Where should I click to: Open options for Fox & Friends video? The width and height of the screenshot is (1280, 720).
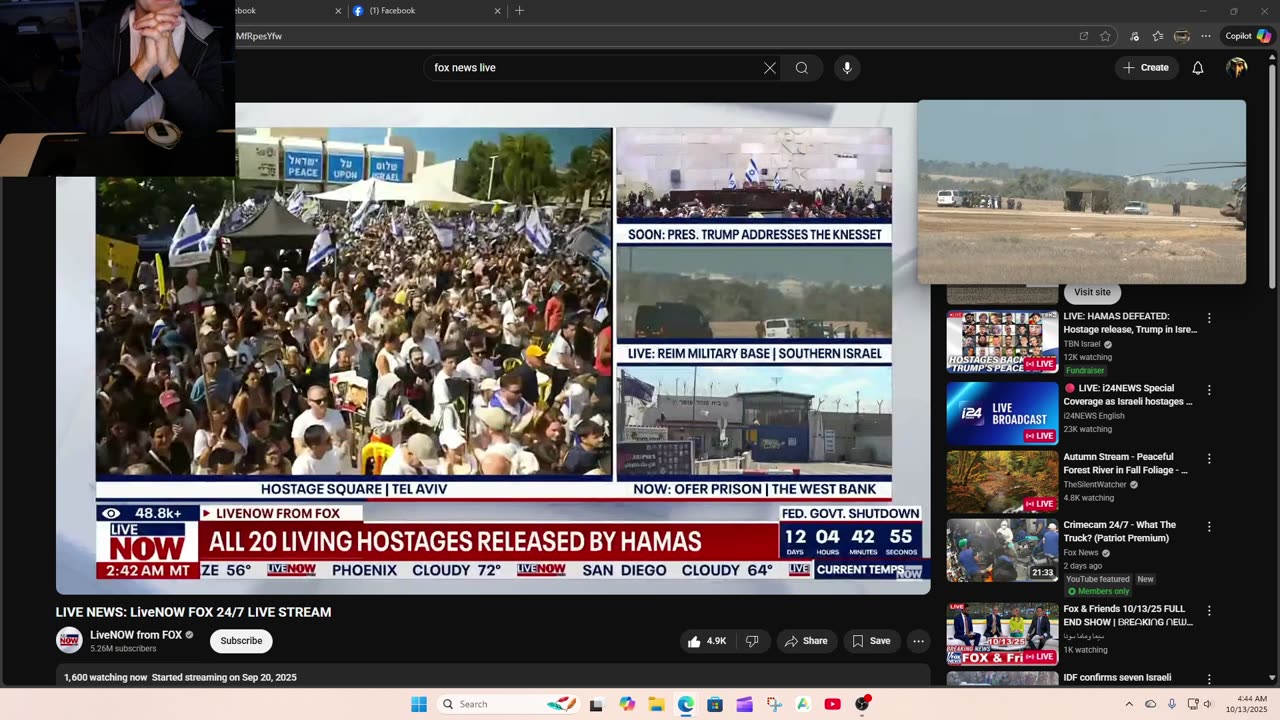pos(1209,611)
